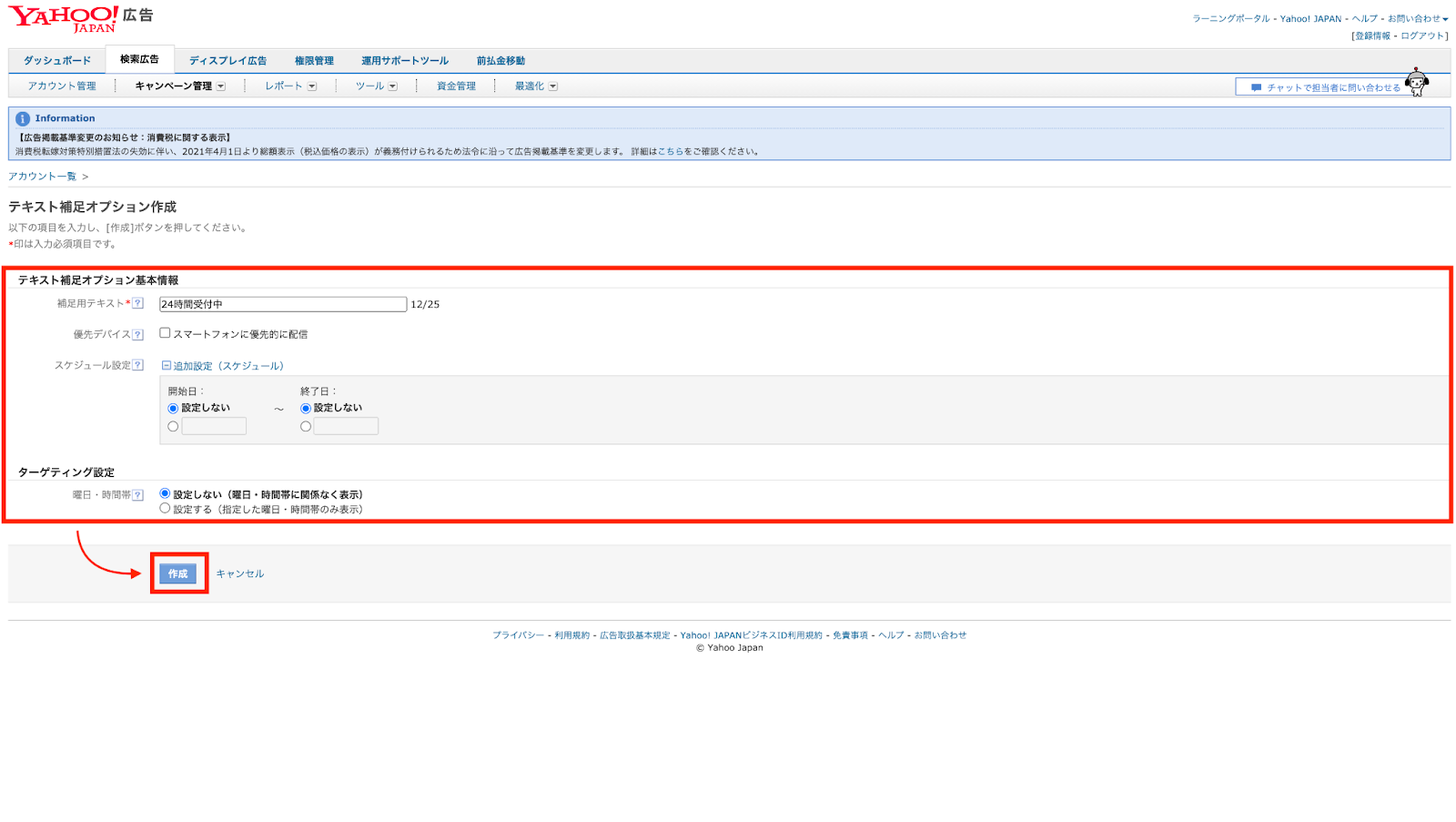Open 資金管理 submenu item

coord(456,86)
